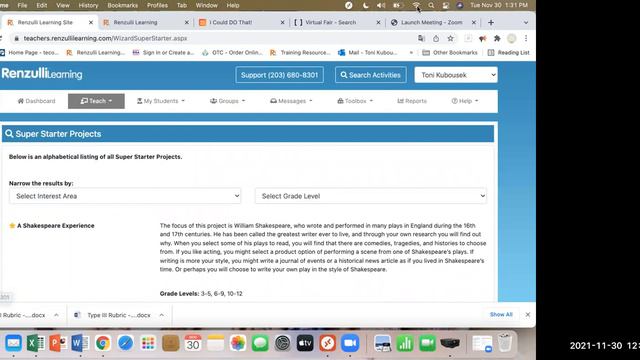The image size is (640, 360).
Task: Open the Photos app in the Dock
Action: pos(238,343)
